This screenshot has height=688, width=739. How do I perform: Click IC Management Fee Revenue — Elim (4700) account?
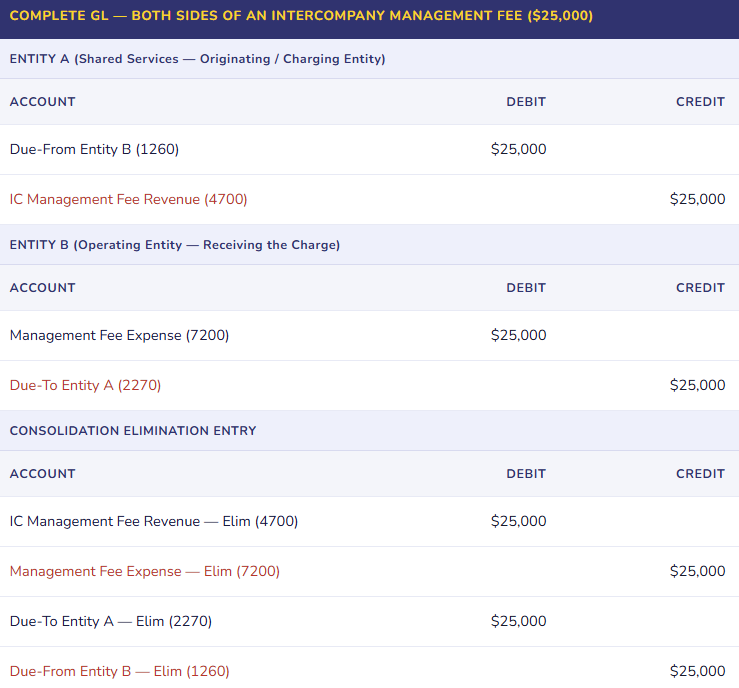pos(154,521)
